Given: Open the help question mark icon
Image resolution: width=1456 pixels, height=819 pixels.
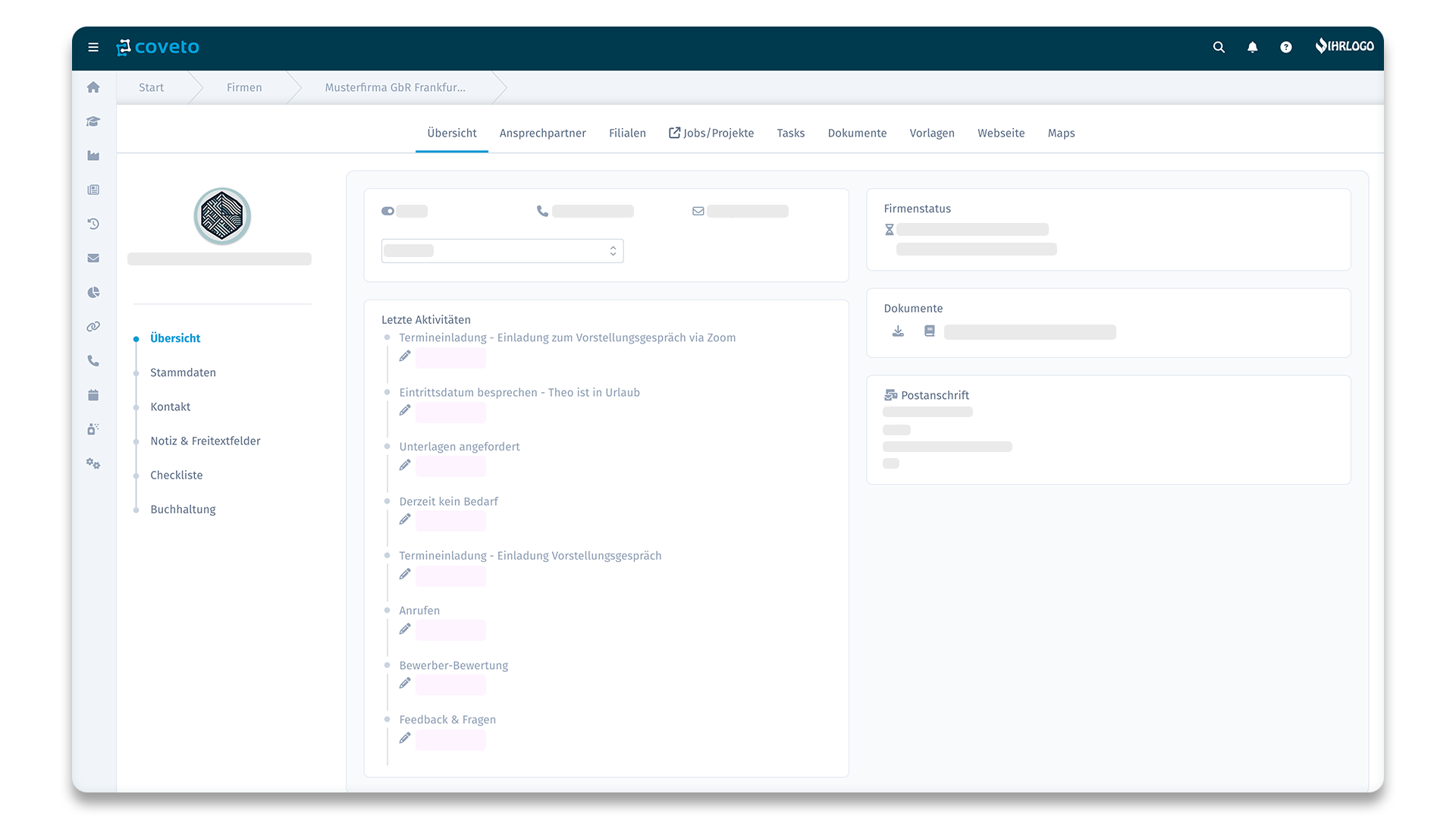Looking at the screenshot, I should [x=1285, y=47].
